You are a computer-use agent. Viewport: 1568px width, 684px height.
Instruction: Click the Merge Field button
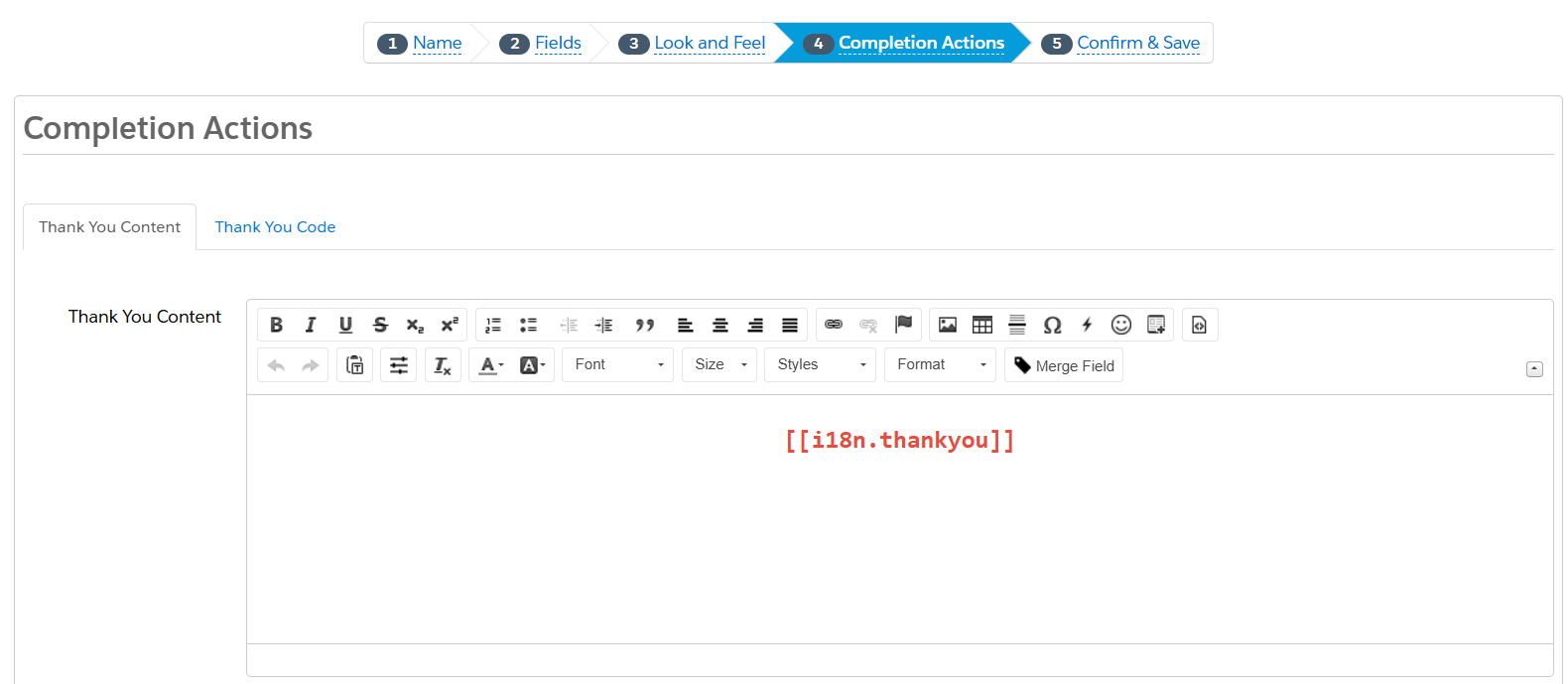1064,365
